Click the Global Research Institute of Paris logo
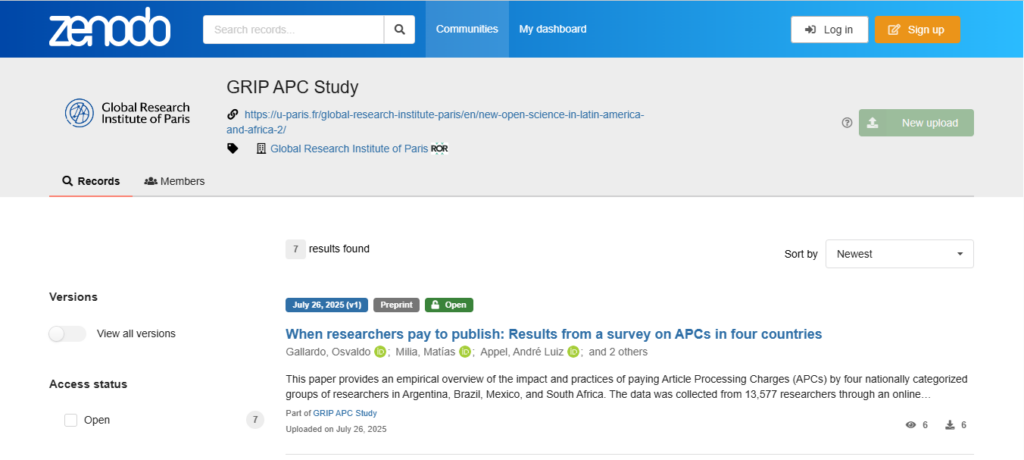Screen dimensions: 1024x460 (127, 113)
